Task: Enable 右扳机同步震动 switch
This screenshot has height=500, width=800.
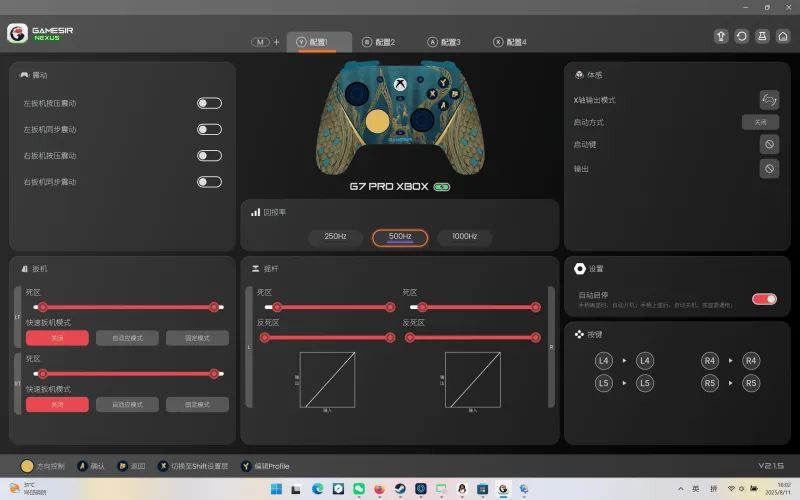Action: click(209, 182)
